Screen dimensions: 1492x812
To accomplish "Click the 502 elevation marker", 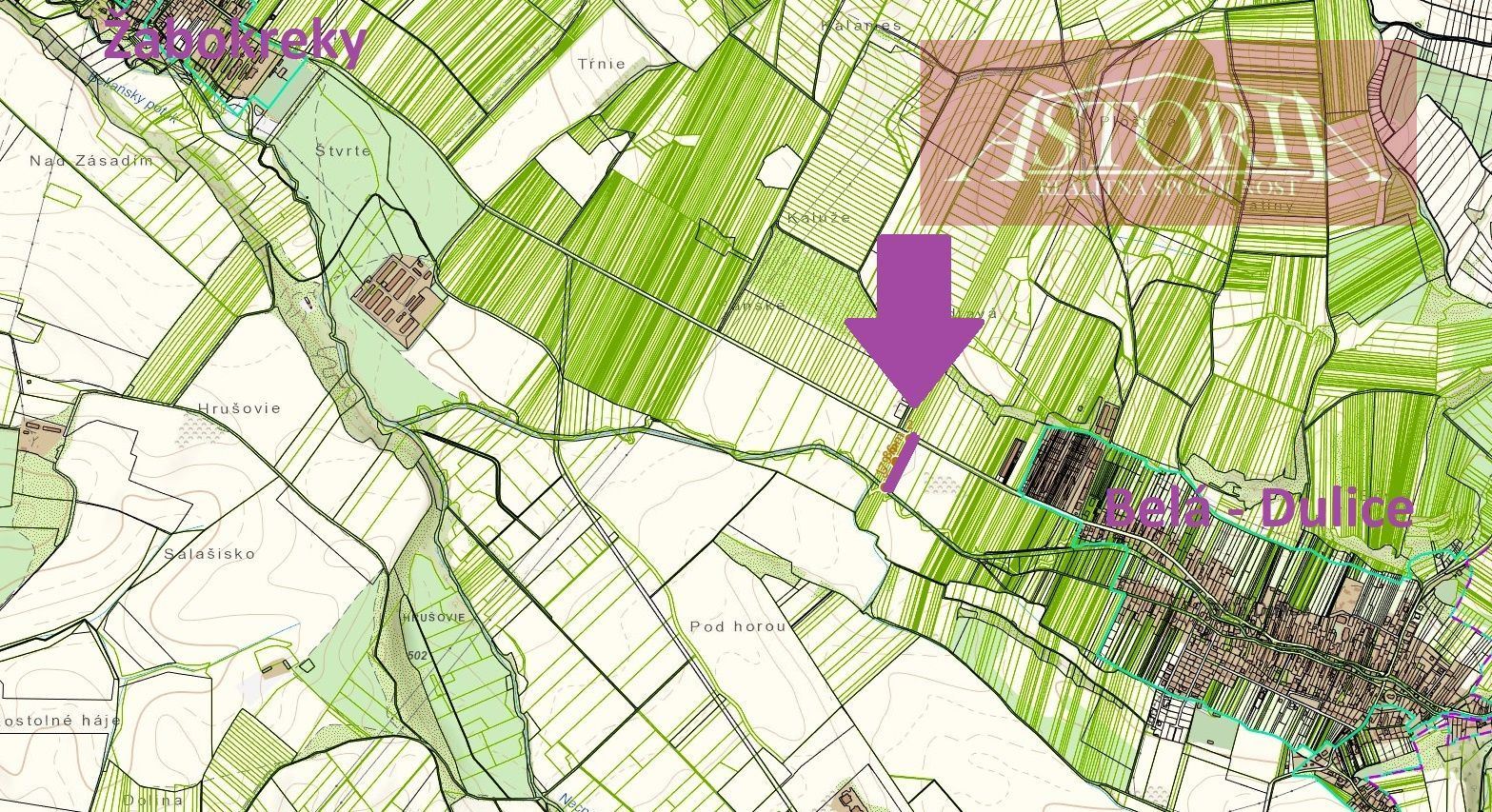I will coord(415,656).
